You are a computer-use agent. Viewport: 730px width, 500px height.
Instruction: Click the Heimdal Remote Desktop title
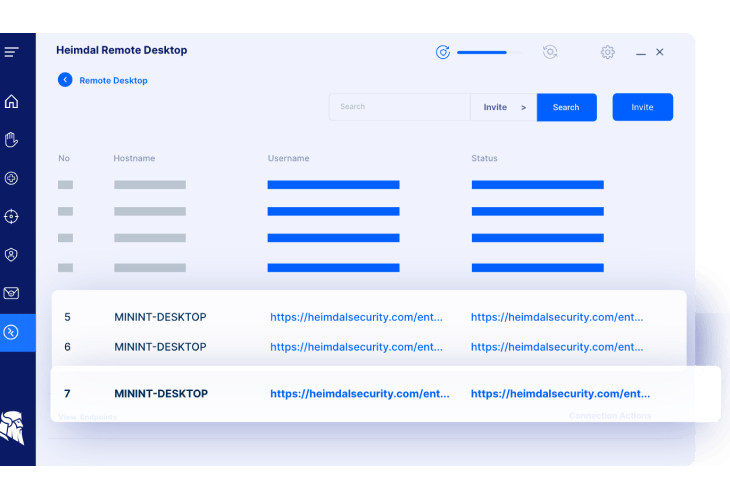122,50
